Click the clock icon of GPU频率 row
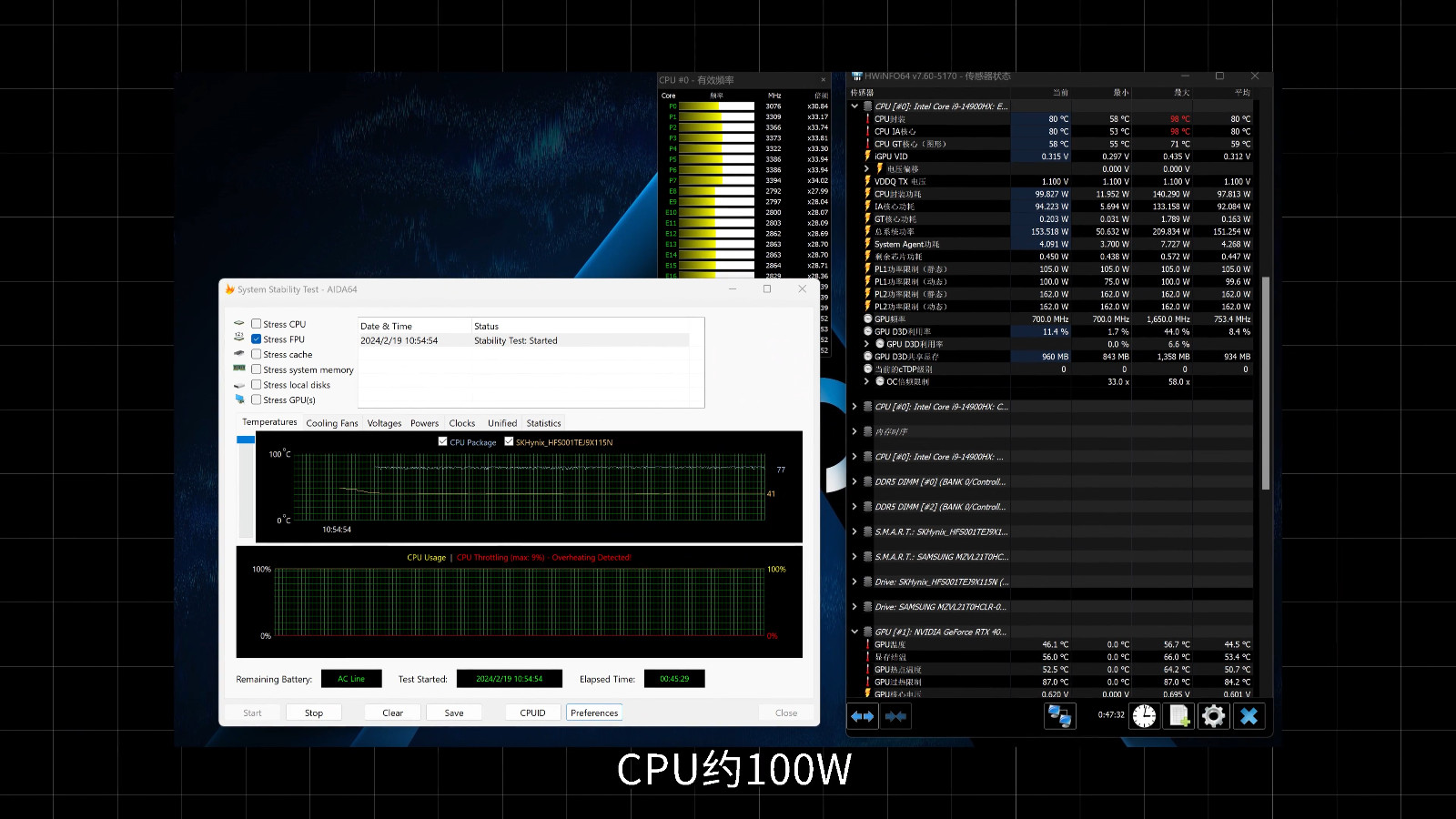Screen dimensions: 1456x819 pyautogui.click(x=867, y=319)
